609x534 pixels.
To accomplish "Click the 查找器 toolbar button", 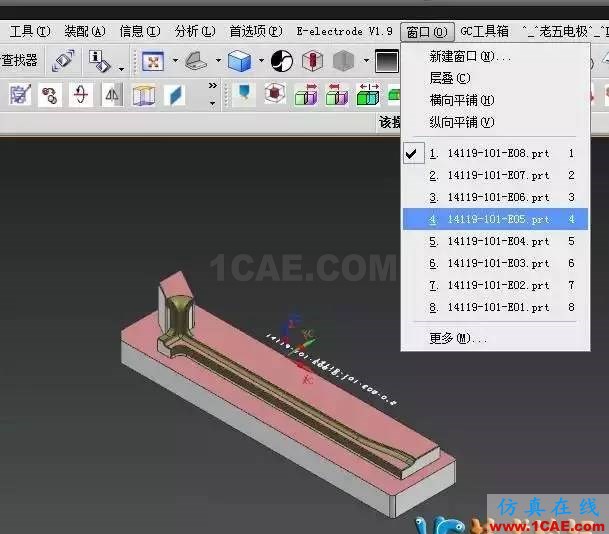I will pos(19,60).
